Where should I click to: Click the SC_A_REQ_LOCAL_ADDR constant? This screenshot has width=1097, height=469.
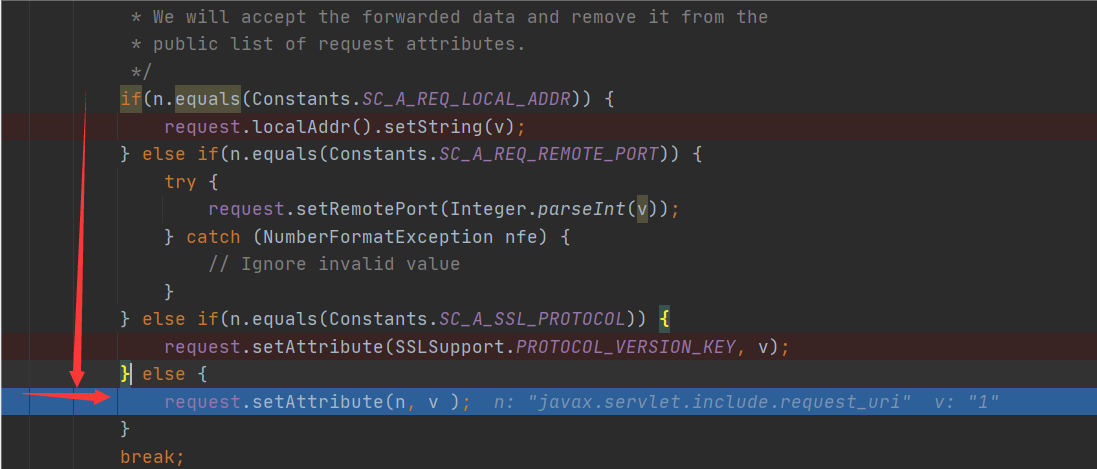(x=467, y=99)
